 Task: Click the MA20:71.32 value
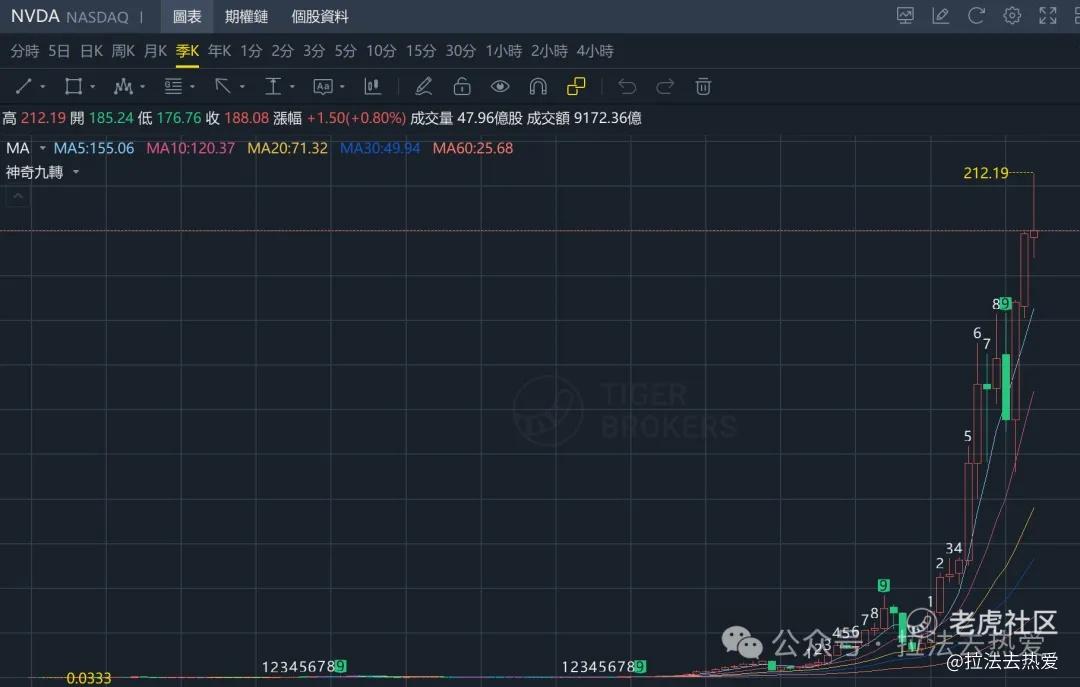(287, 148)
